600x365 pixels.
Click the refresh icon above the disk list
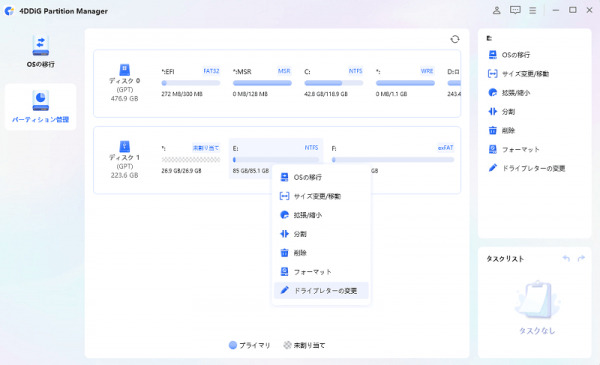click(x=455, y=39)
